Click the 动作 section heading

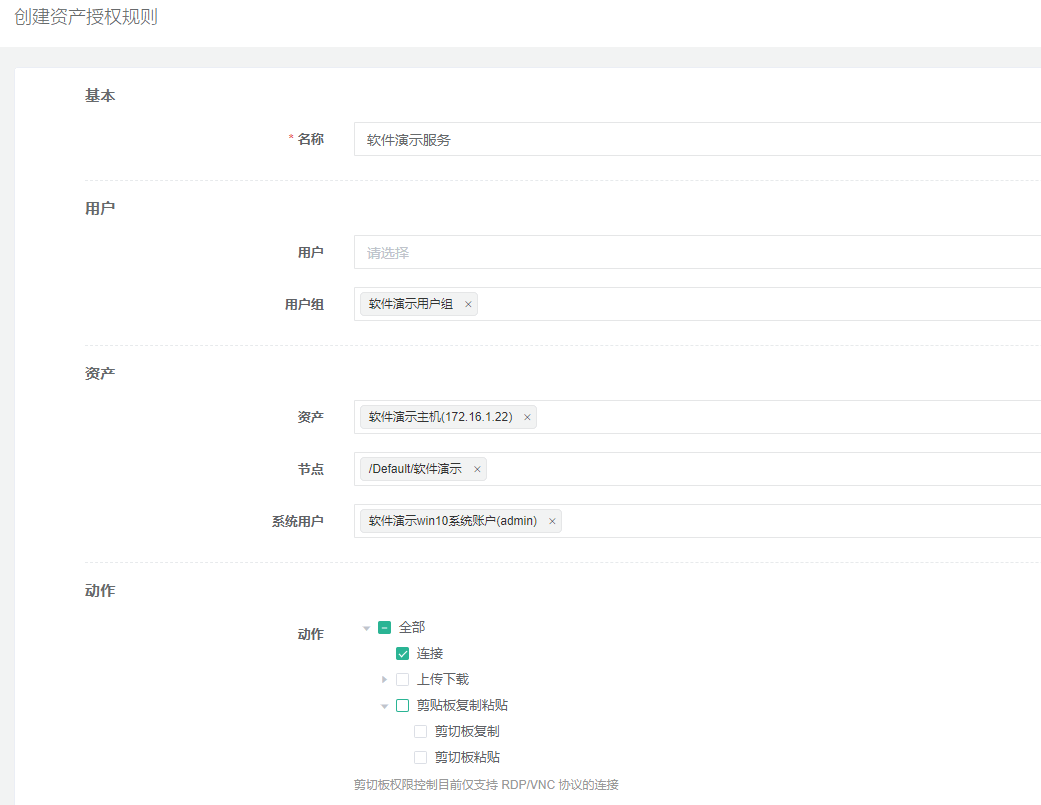[100, 591]
